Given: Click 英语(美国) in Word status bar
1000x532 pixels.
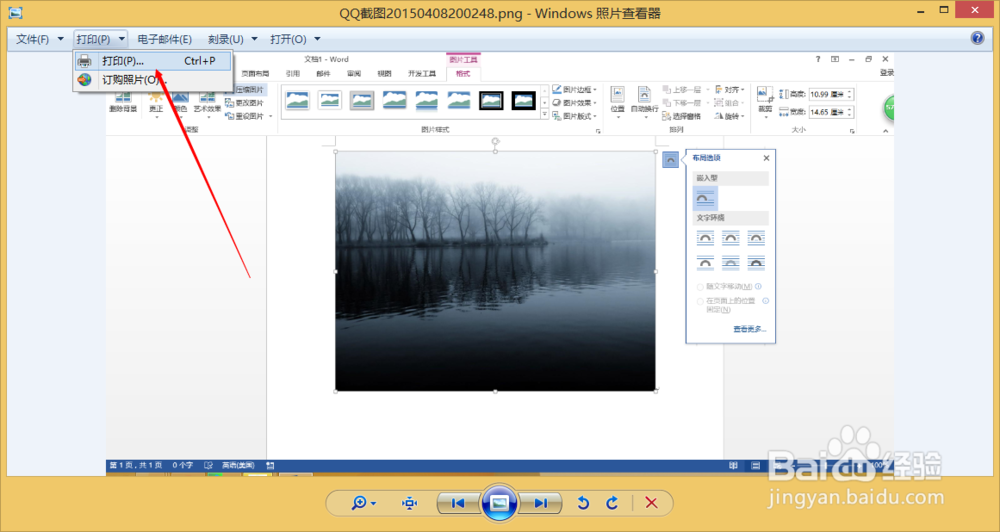Looking at the screenshot, I should [x=237, y=466].
